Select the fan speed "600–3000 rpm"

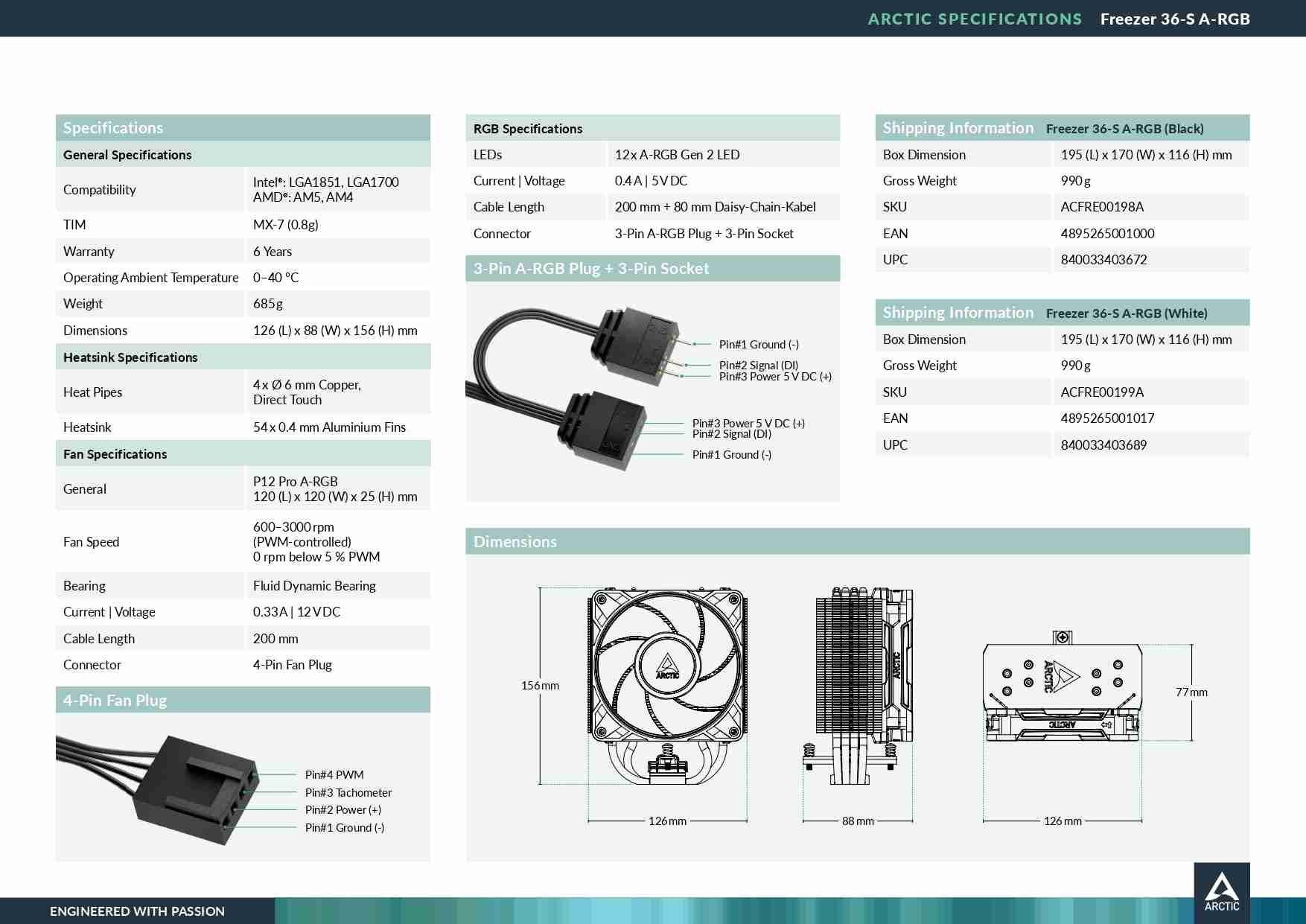(x=293, y=527)
